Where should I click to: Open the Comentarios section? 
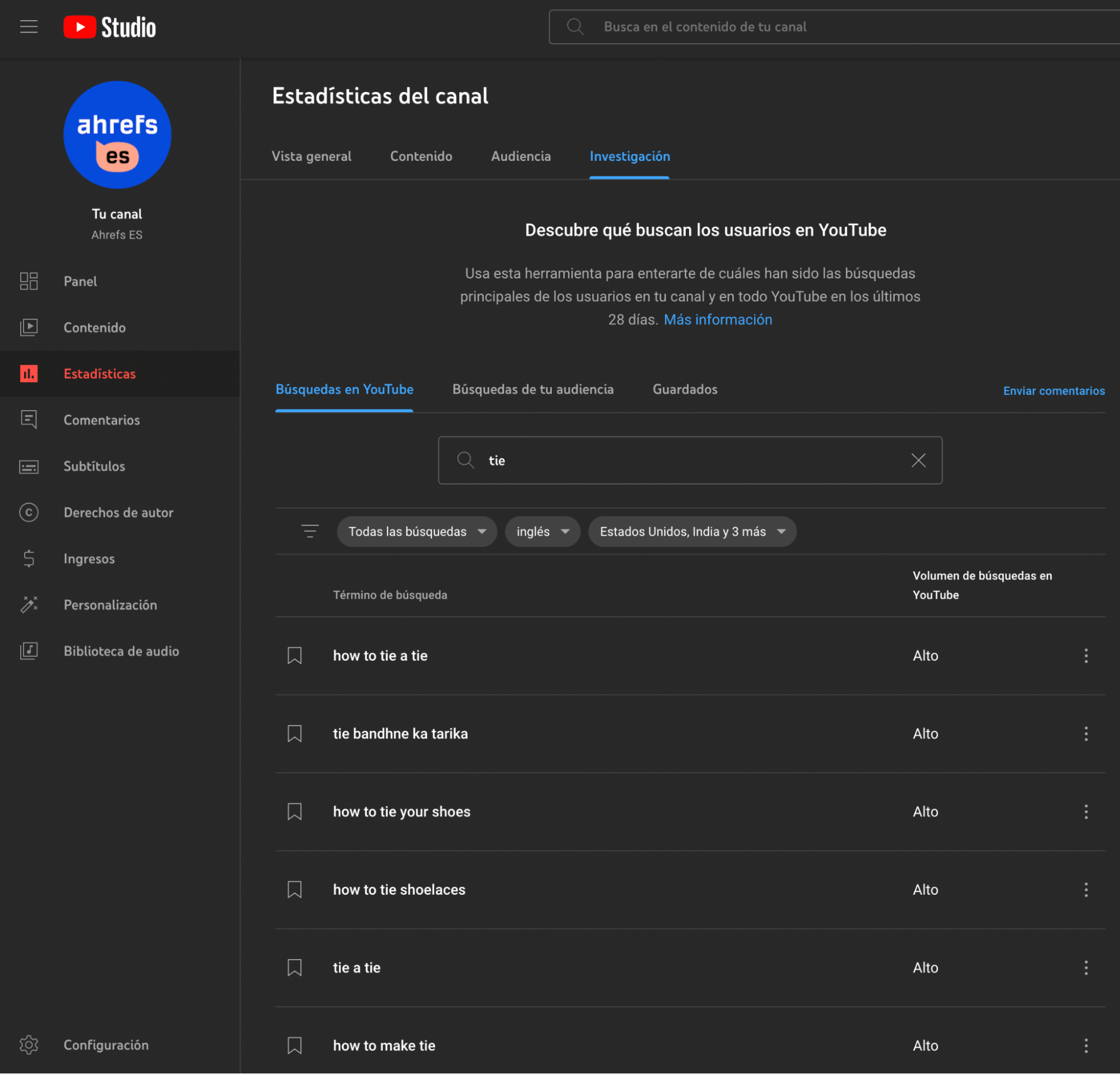pyautogui.click(x=102, y=420)
